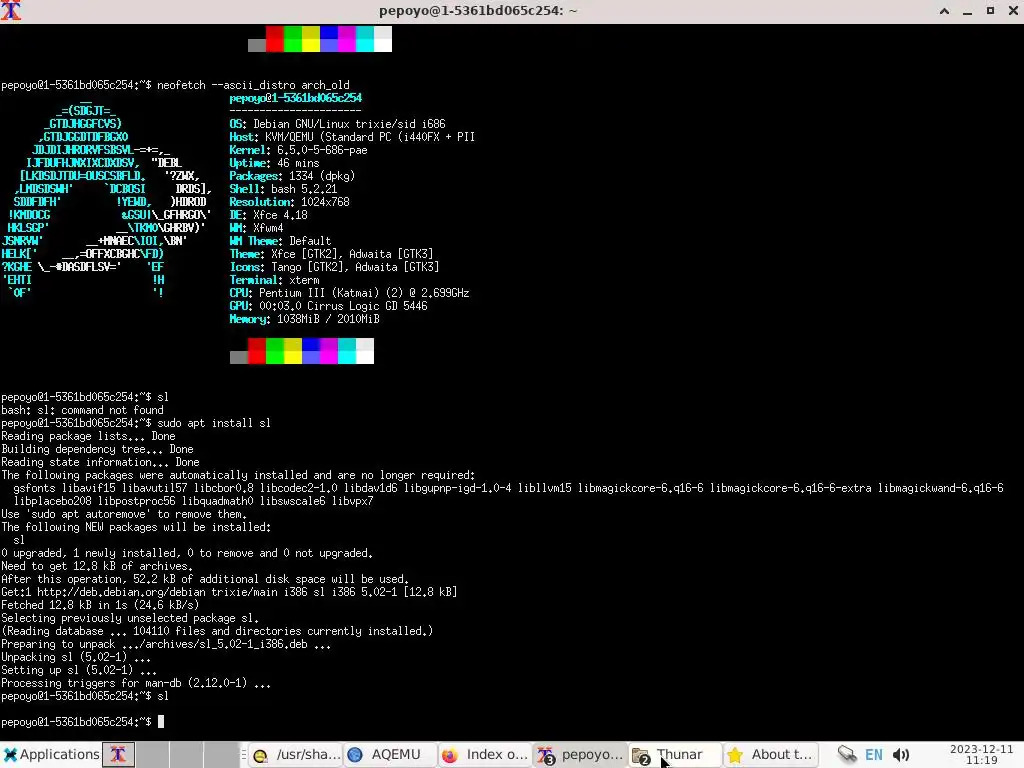The image size is (1024, 768).
Task: Click the CPU: Pentium III (Katmai) line
Action: pos(349,293)
